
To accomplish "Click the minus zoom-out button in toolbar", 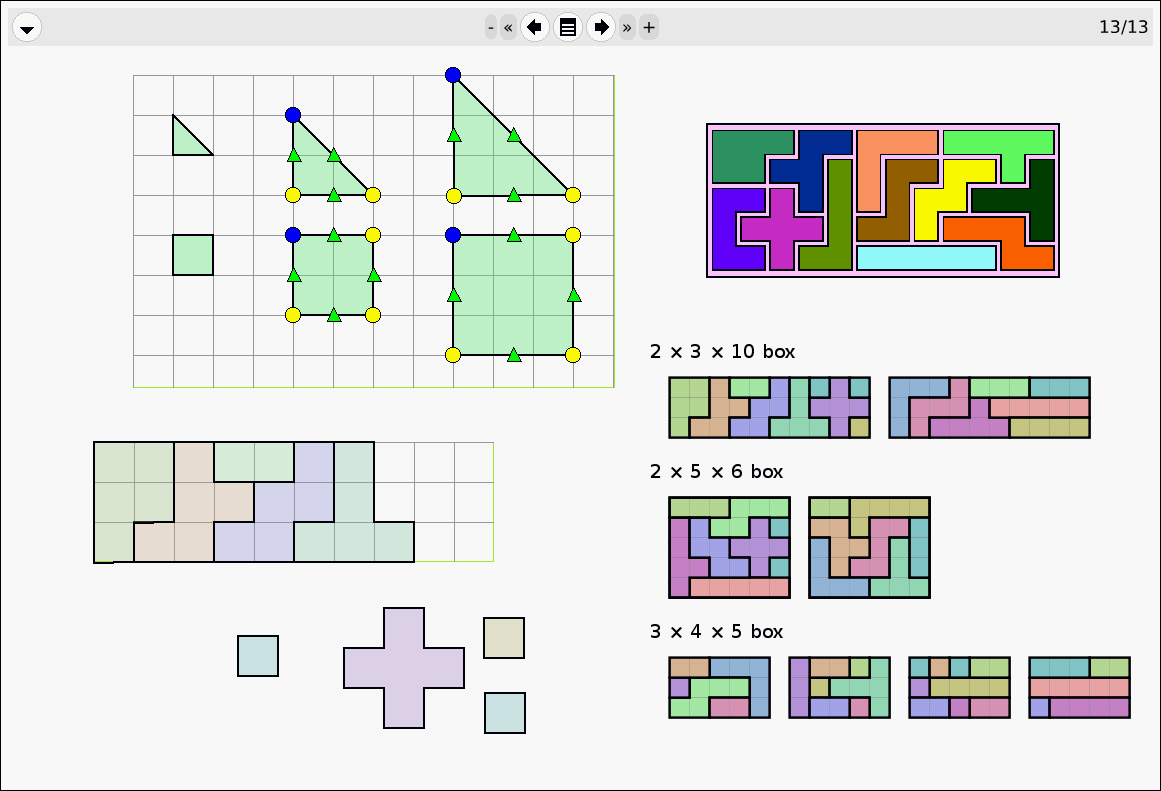I will tap(491, 28).
